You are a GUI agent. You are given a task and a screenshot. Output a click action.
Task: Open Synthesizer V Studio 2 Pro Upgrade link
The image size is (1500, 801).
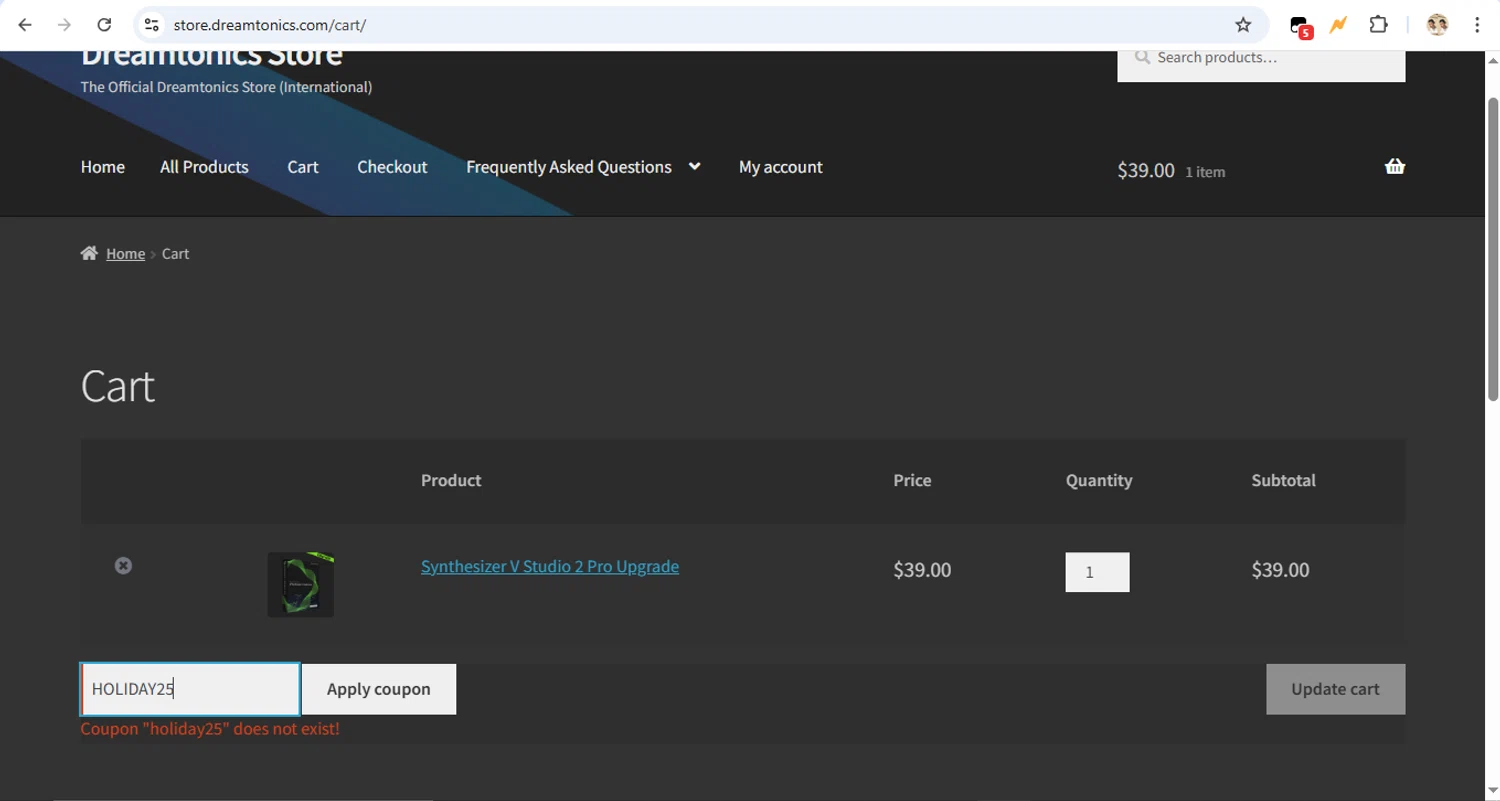(550, 566)
